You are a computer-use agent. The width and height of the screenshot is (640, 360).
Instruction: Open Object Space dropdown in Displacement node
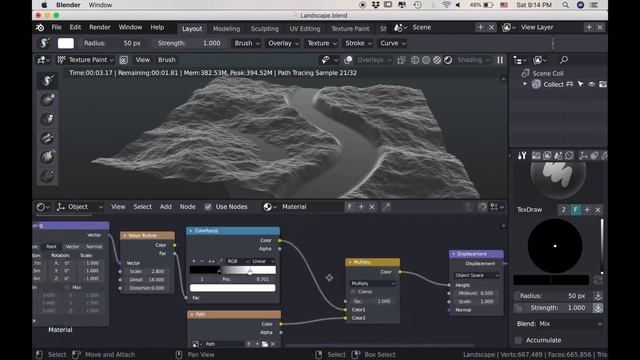[x=476, y=276]
